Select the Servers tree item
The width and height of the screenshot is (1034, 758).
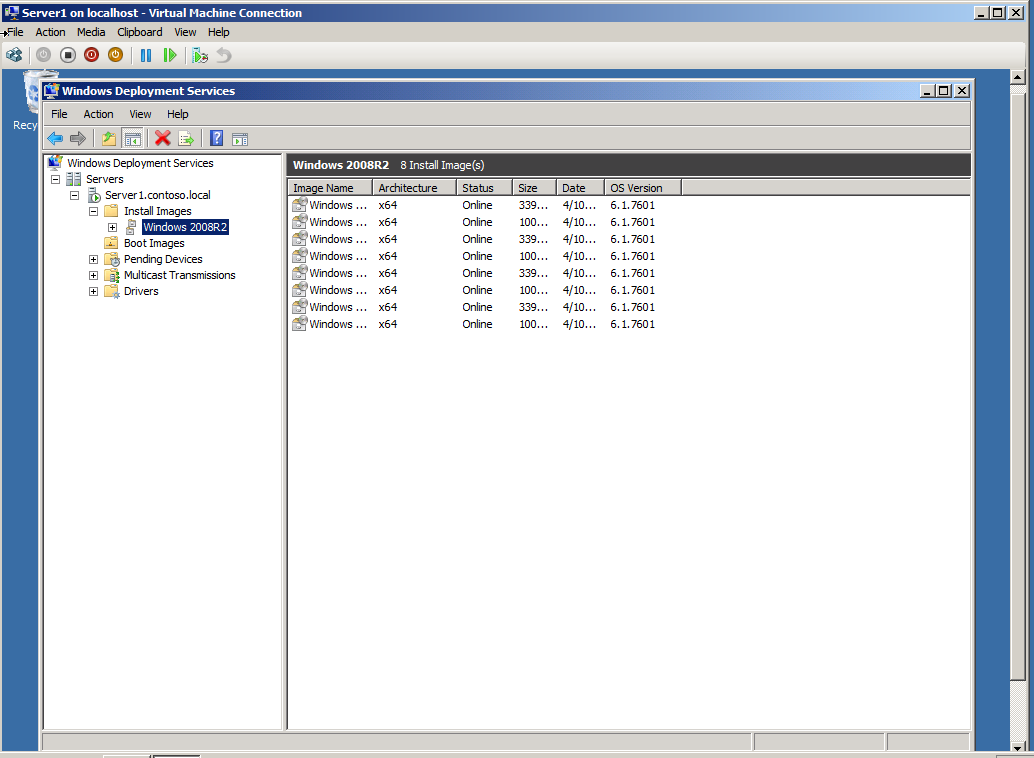pos(105,179)
